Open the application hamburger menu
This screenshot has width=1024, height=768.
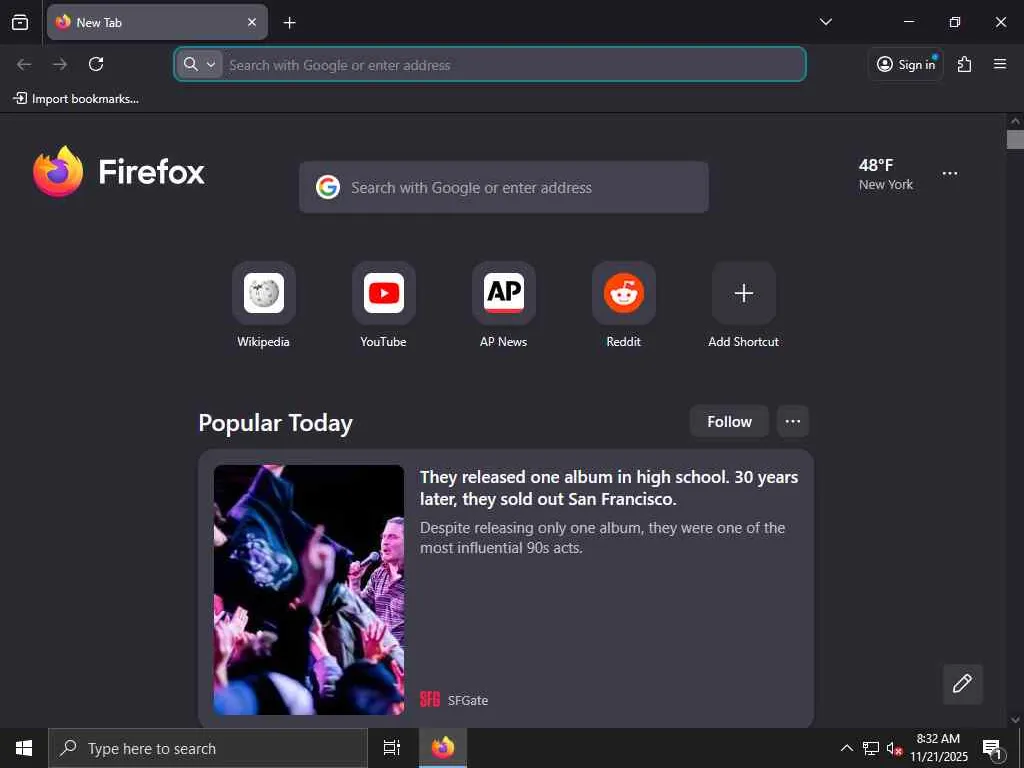(999, 64)
